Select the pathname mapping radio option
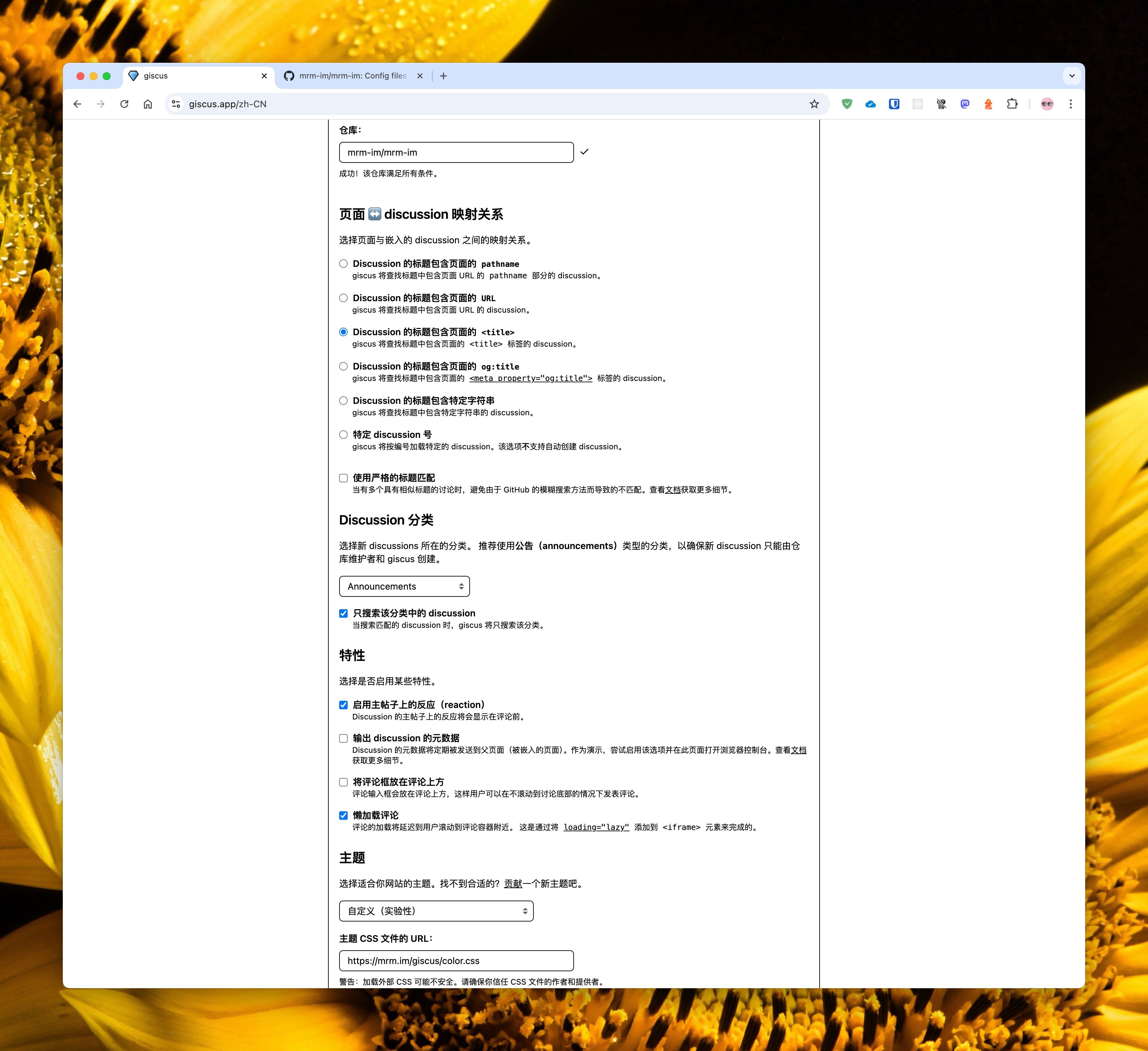 coord(343,264)
